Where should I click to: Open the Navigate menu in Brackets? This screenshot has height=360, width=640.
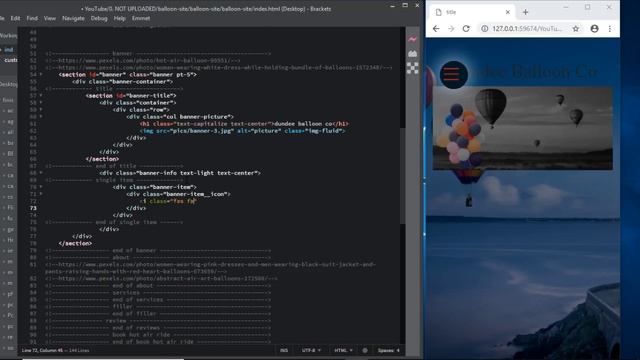[x=73, y=18]
